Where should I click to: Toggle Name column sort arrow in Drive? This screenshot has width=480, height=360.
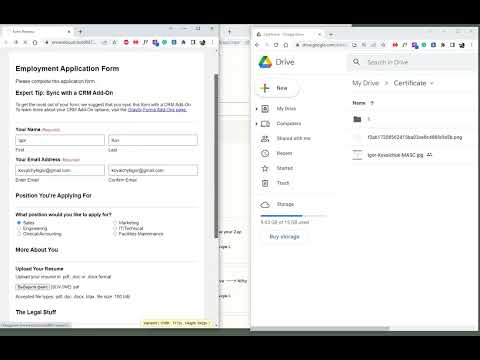pyautogui.click(x=372, y=103)
